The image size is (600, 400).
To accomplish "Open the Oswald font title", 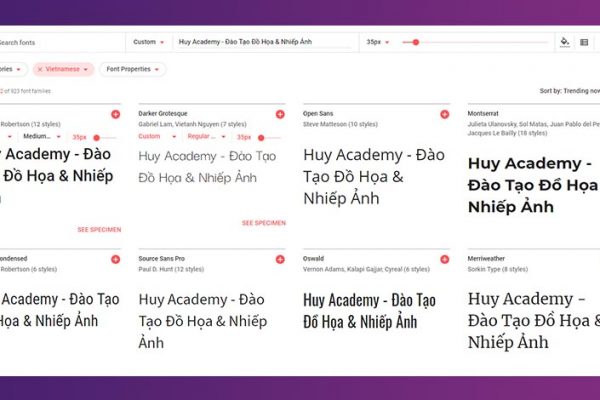I will [x=313, y=258].
